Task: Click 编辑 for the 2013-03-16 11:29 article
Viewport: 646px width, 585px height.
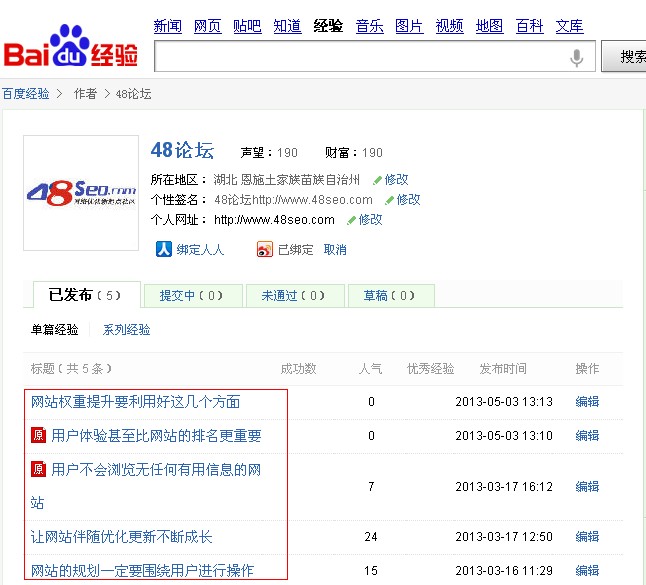Action: coord(587,571)
